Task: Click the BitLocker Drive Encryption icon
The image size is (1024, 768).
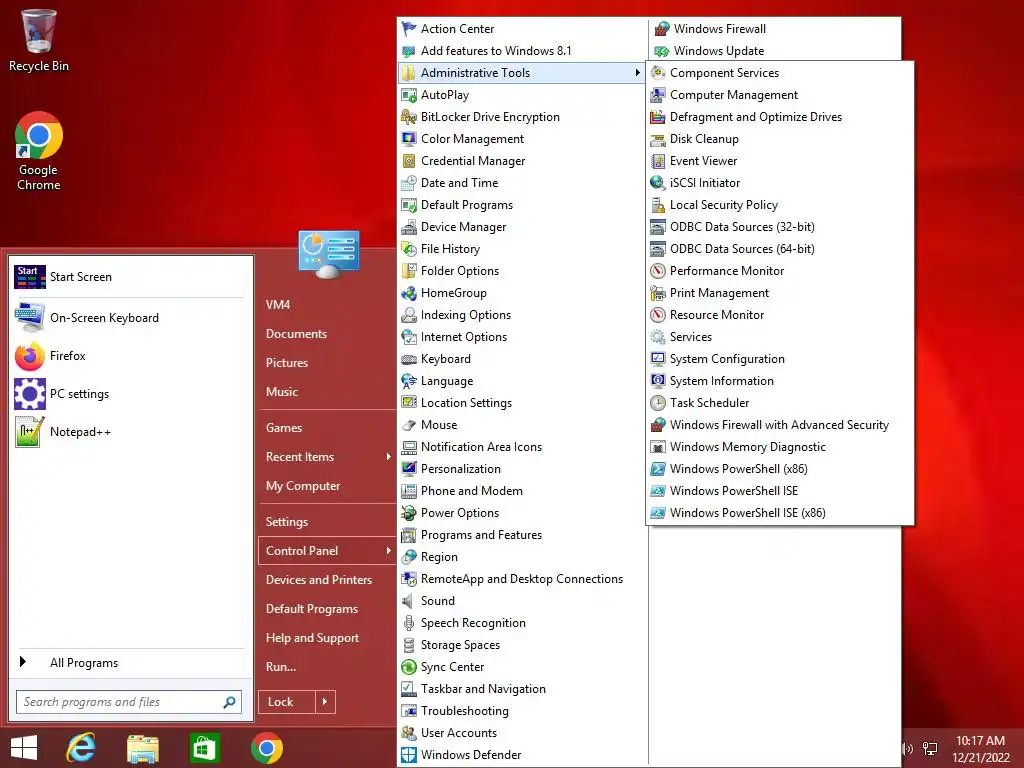Action: pos(409,117)
